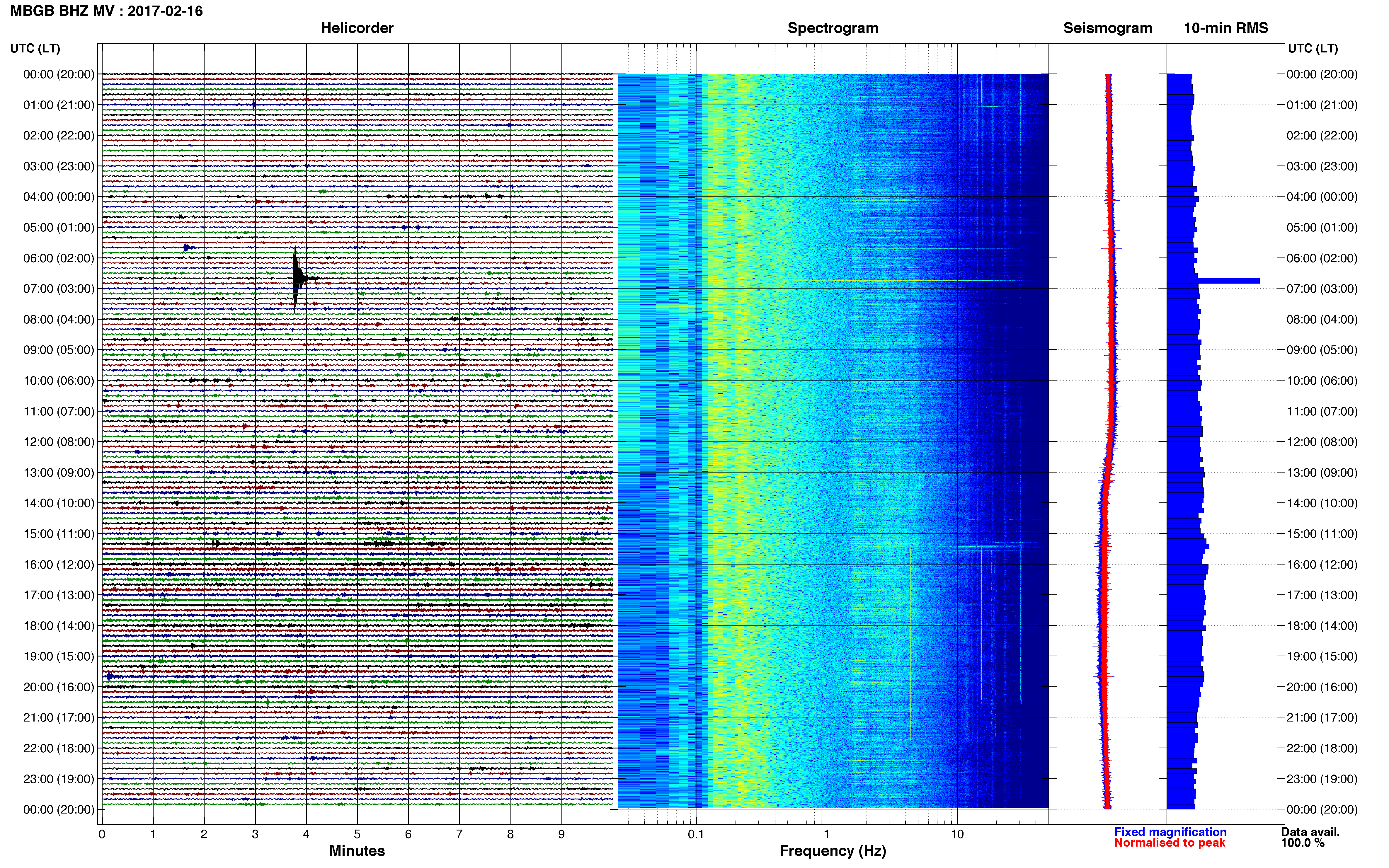Click the left time label 15:00 (11:00)
This screenshot has height=868, width=1389.
pyautogui.click(x=59, y=534)
